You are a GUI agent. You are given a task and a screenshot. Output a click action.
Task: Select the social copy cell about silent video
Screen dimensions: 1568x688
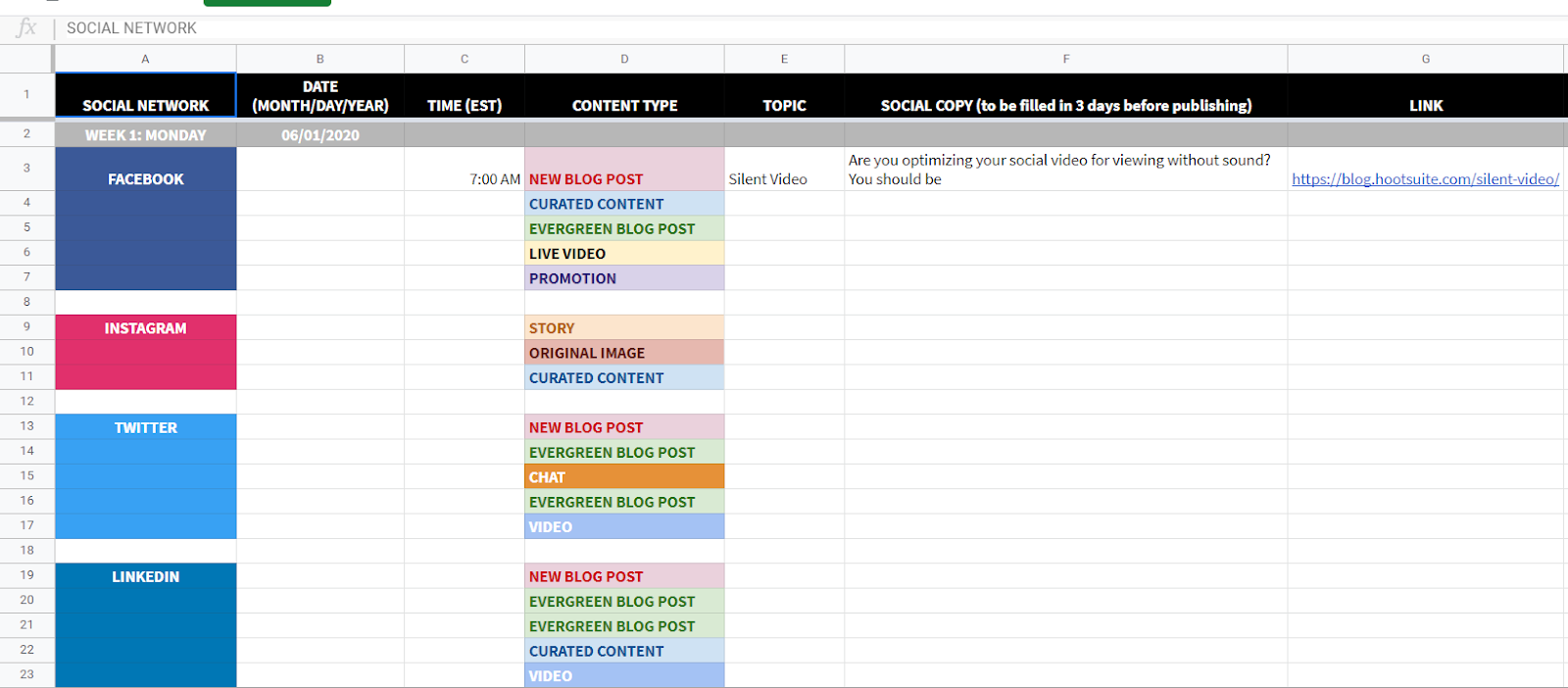point(1066,169)
